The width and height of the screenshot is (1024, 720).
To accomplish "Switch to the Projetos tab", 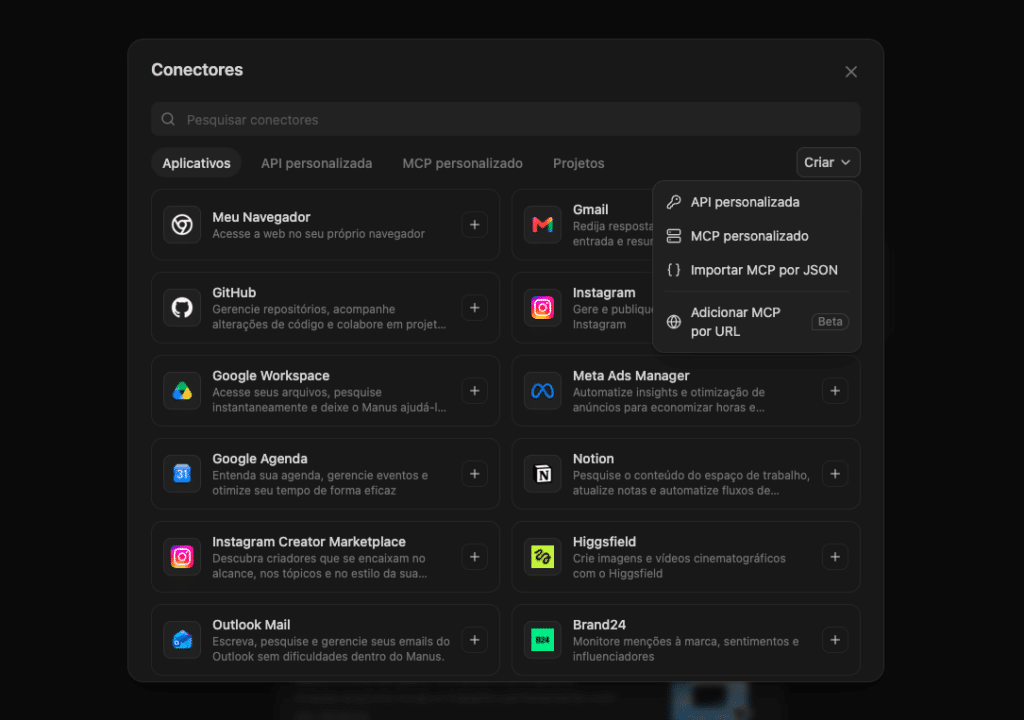I will pos(579,163).
